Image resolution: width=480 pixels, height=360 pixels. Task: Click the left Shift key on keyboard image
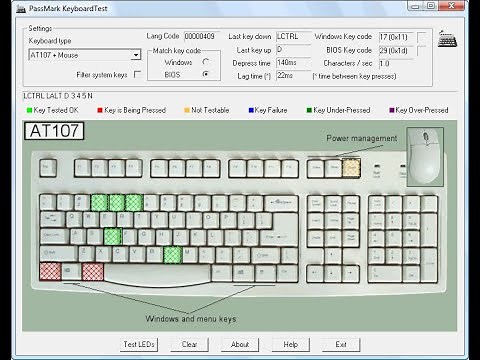point(59,254)
